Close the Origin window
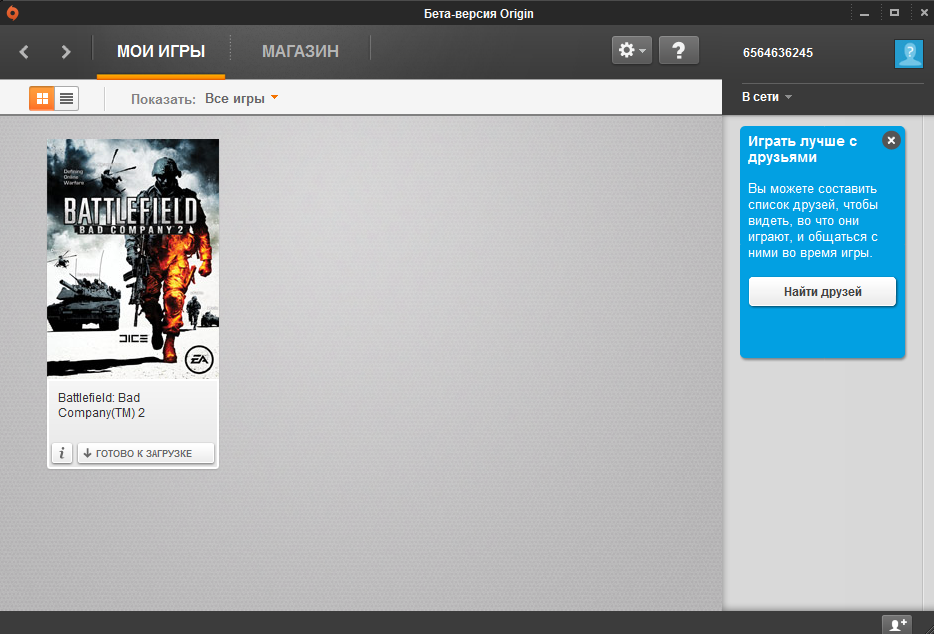Image resolution: width=934 pixels, height=634 pixels. (x=924, y=13)
